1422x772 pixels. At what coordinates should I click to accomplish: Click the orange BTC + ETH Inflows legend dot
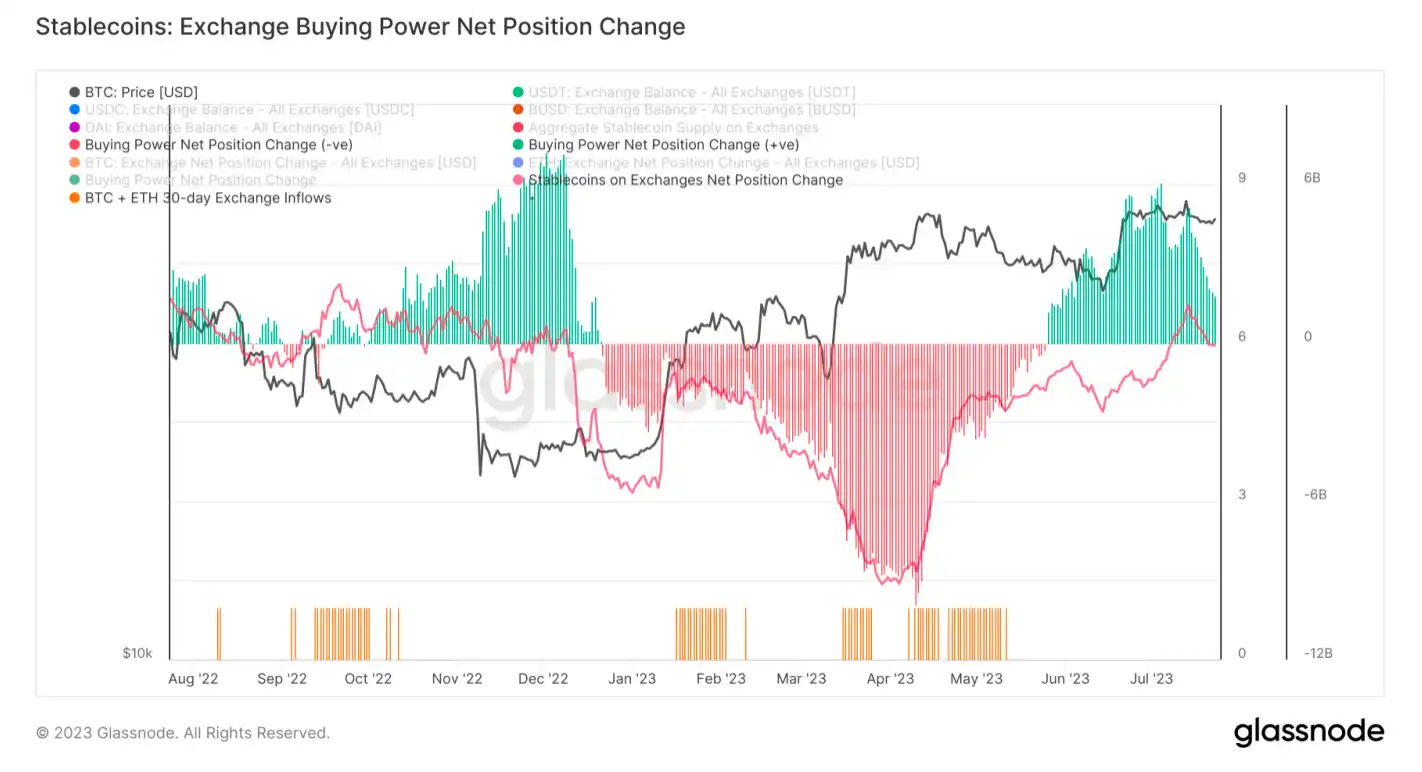[75, 198]
